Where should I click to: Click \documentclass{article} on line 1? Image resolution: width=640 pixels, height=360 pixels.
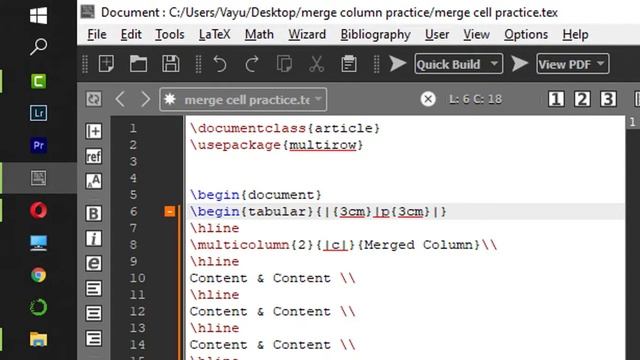coord(285,128)
